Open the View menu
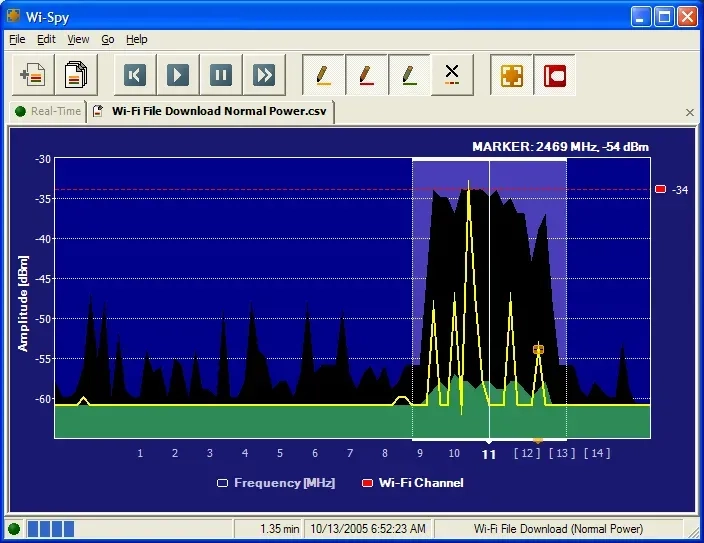The height and width of the screenshot is (543, 704). coord(78,40)
